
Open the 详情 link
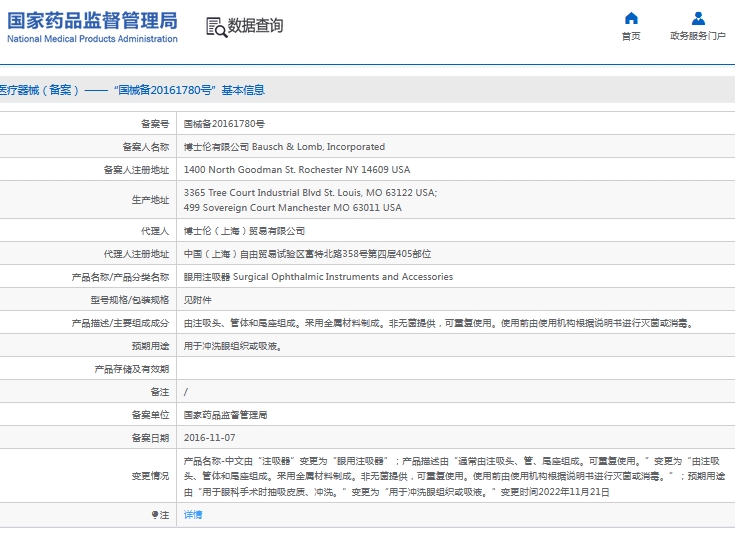[193, 515]
